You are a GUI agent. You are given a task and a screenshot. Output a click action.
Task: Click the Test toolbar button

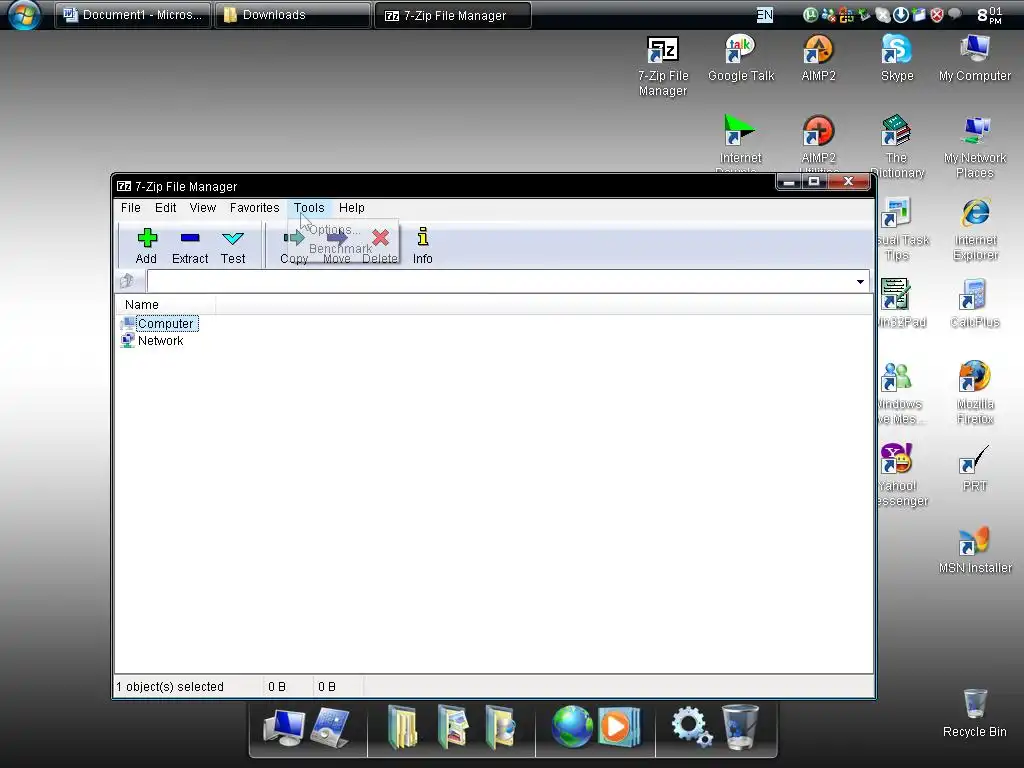point(232,246)
